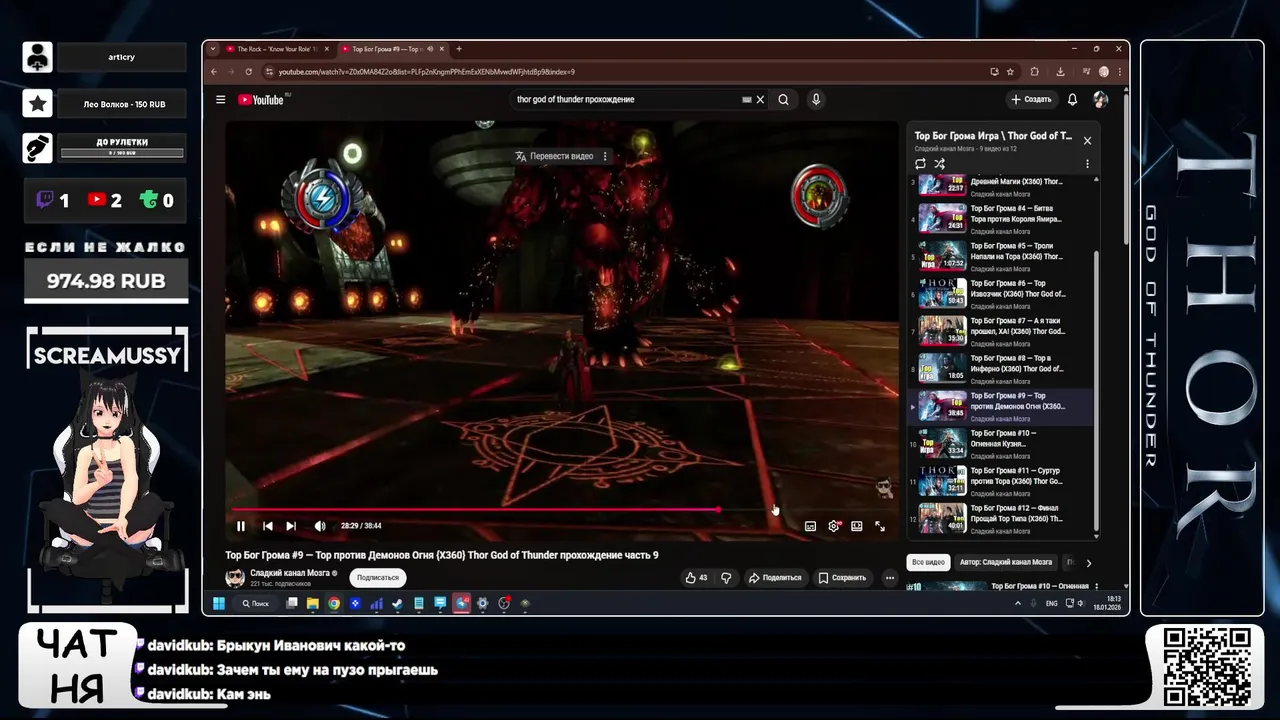Open options next to Перевести видео

(x=605, y=156)
